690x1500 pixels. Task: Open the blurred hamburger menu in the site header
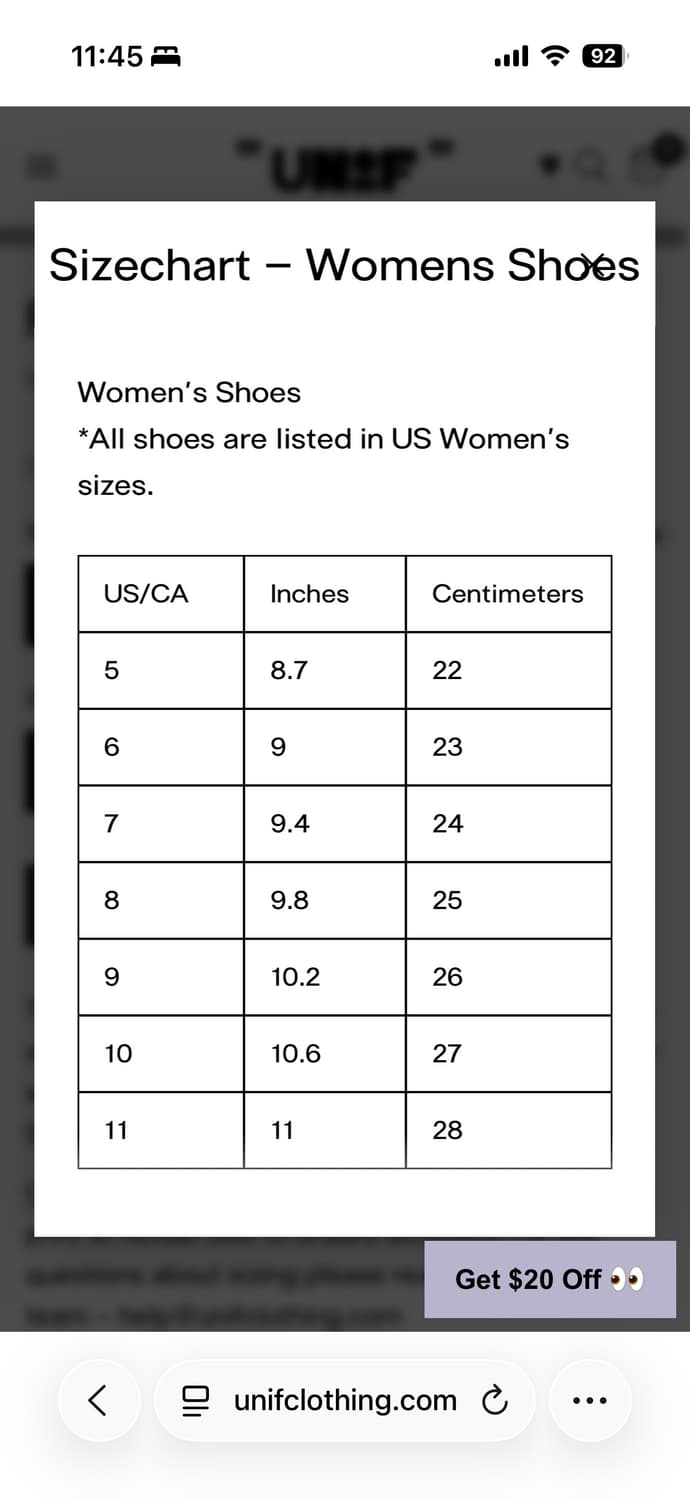[x=42, y=166]
